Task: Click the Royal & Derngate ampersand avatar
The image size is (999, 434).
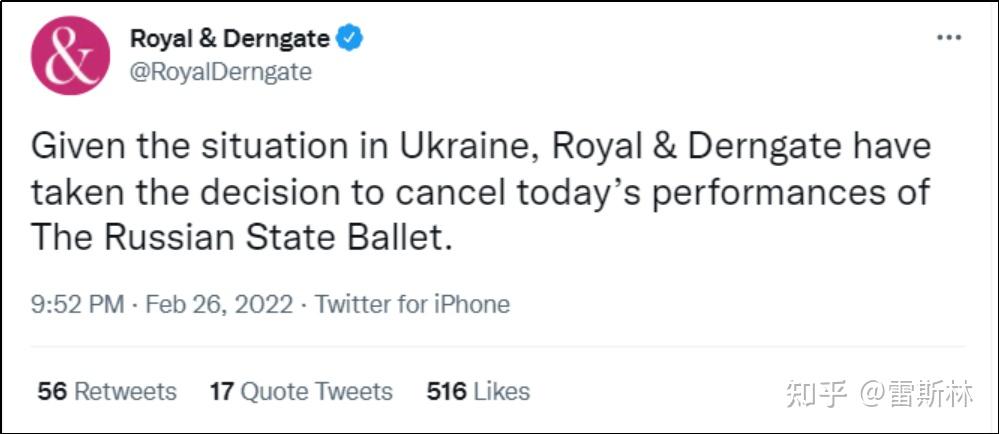Action: pyautogui.click(x=69, y=55)
